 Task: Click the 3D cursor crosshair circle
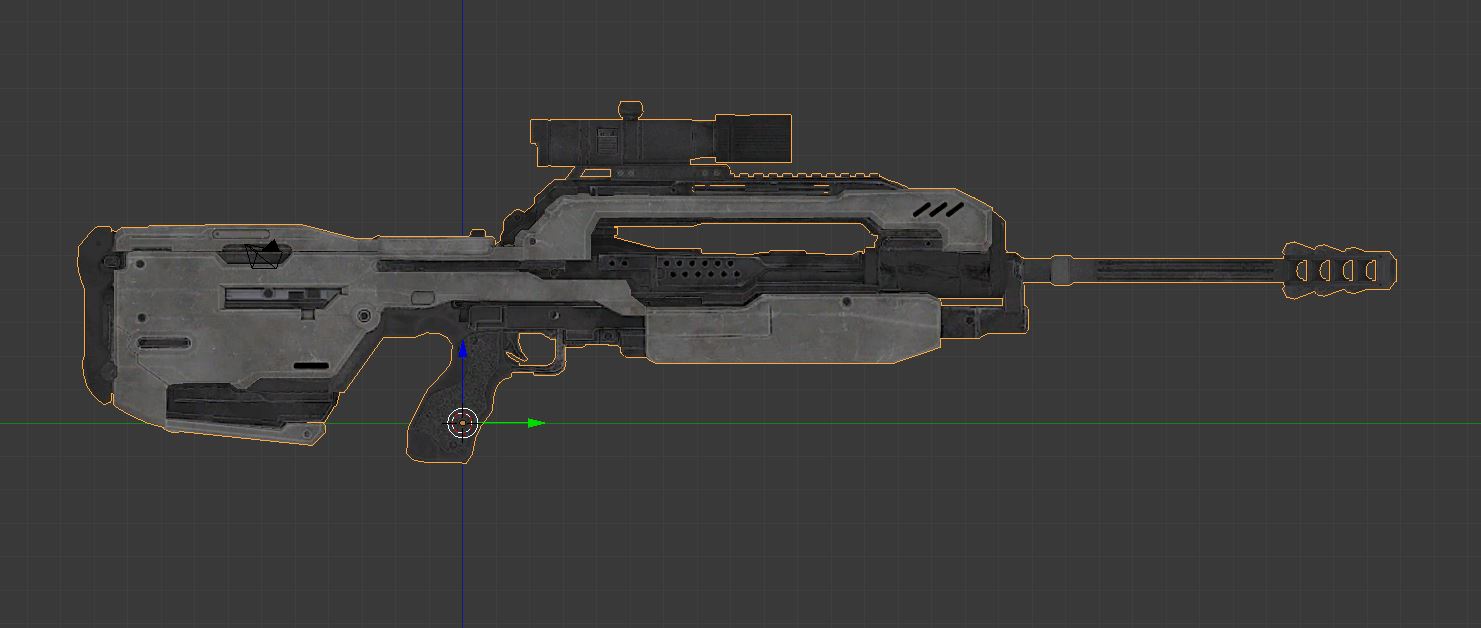pos(462,423)
